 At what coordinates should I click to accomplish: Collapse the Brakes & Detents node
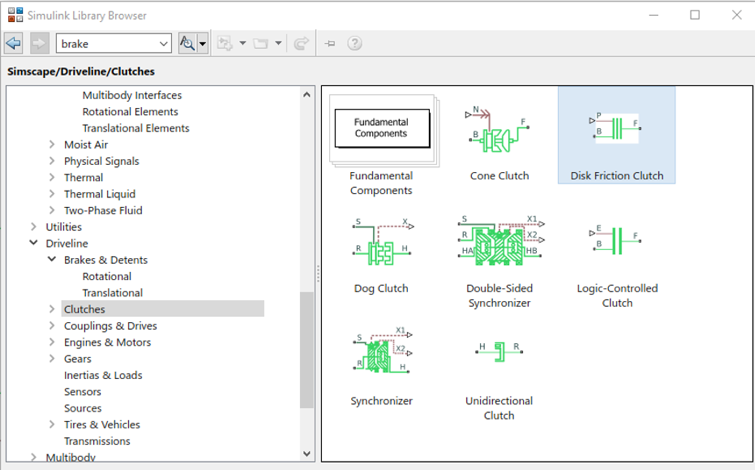point(52,260)
